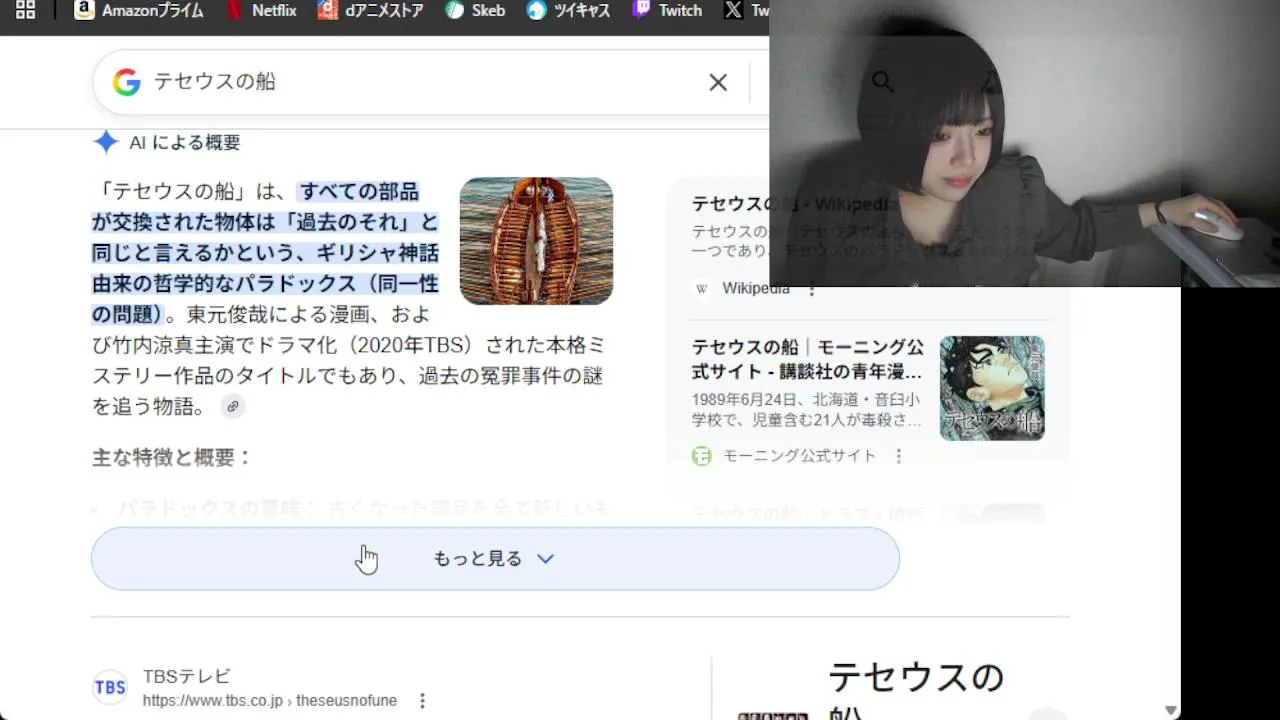Click the Amazon favicon in bookmarks bar
Screen dimensions: 1280x720
(85, 10)
